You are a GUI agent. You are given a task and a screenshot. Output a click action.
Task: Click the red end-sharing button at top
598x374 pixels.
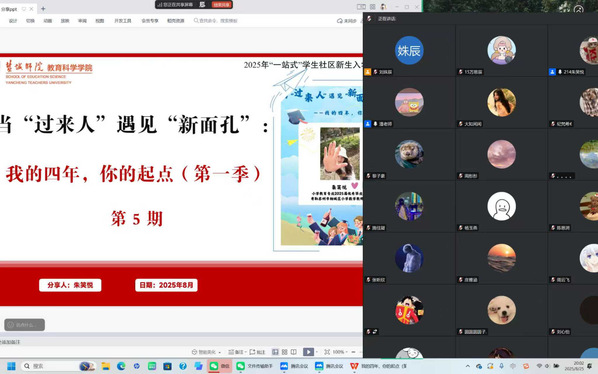point(222,5)
